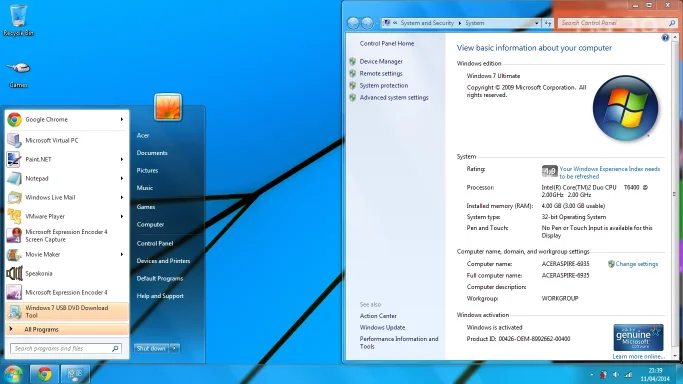Open Recycle Bin on desktop
The image size is (683, 384).
[x=18, y=20]
